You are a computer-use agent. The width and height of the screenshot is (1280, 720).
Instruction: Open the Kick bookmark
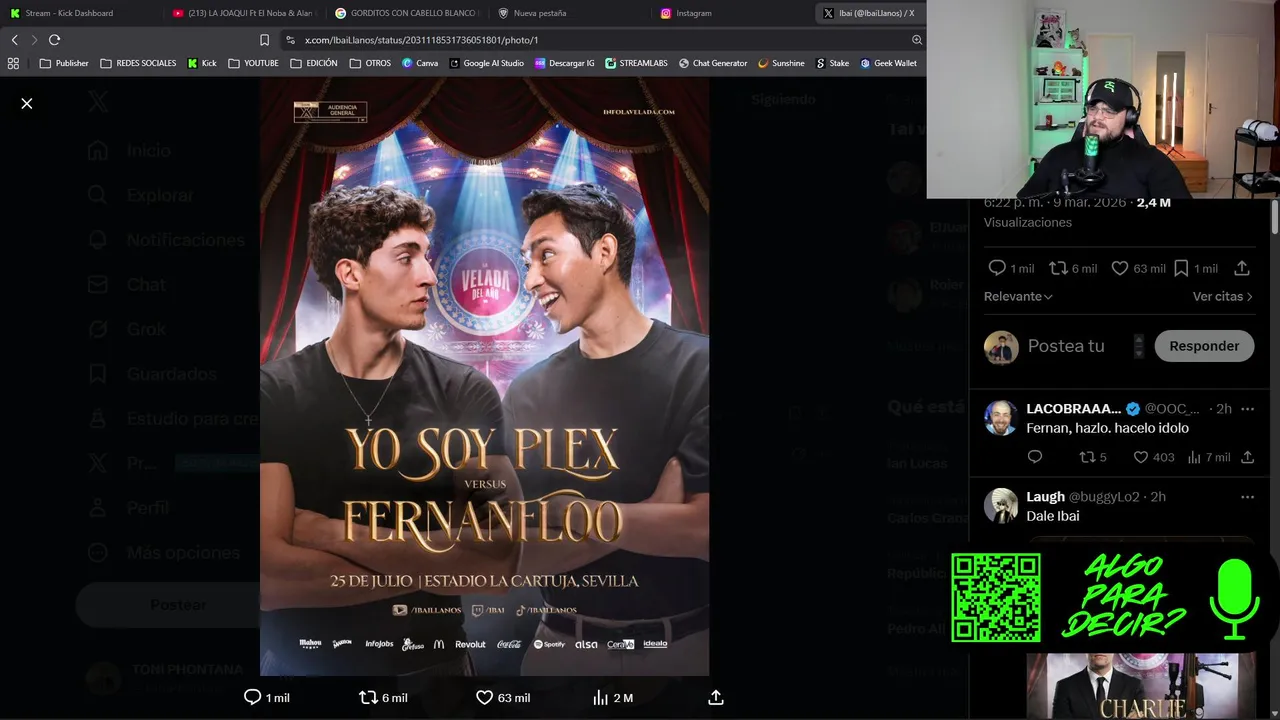[202, 63]
